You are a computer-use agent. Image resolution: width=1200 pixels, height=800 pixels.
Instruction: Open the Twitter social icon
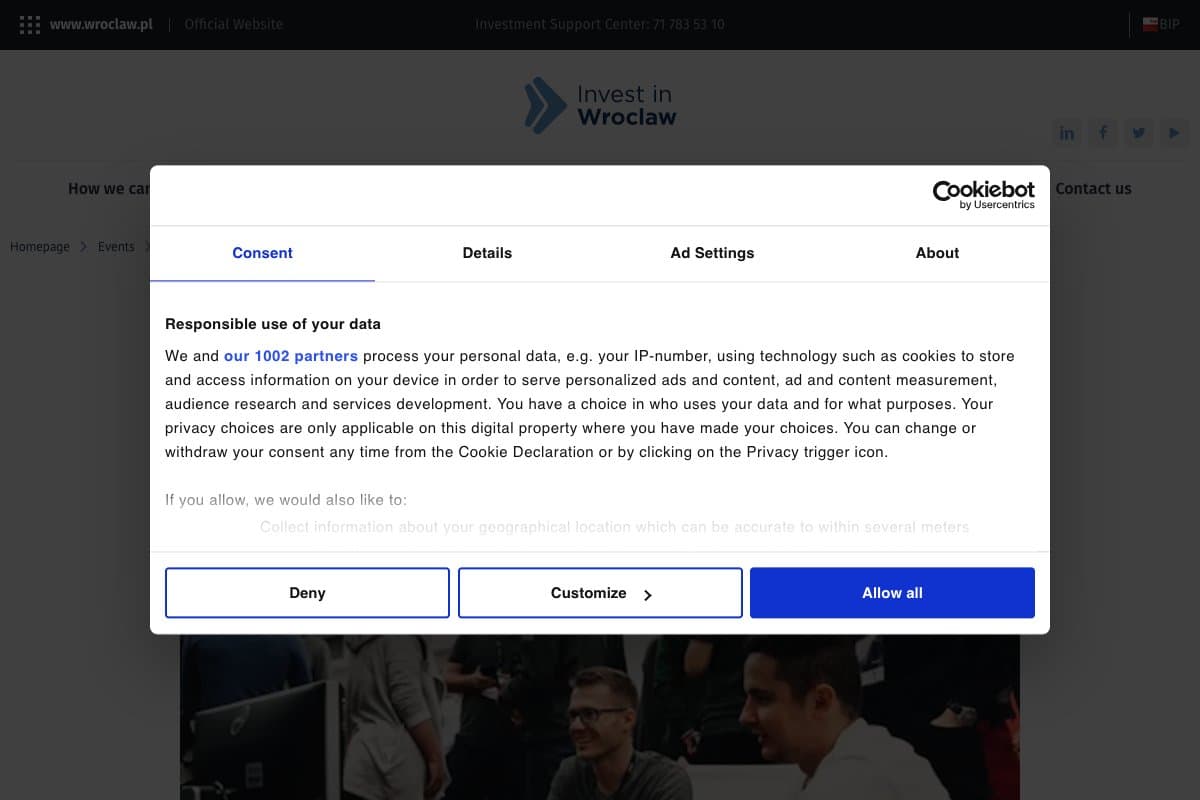tap(1138, 133)
